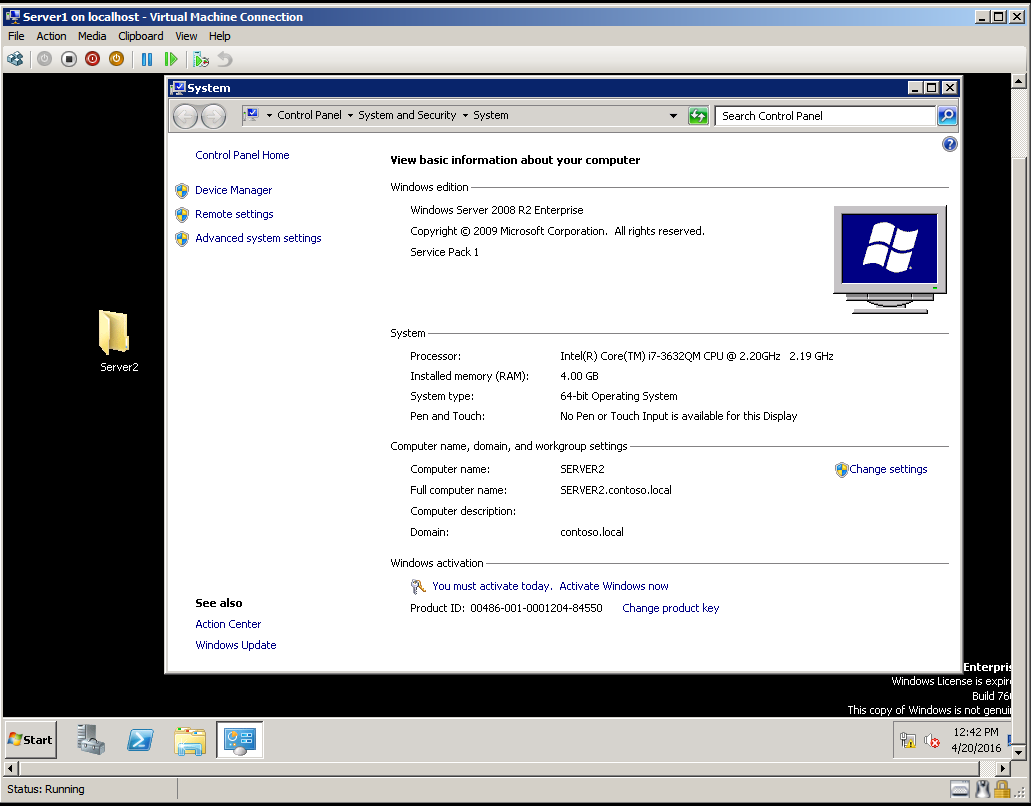
Task: Click the Control Panel breadcrumb text
Action: coord(309,116)
